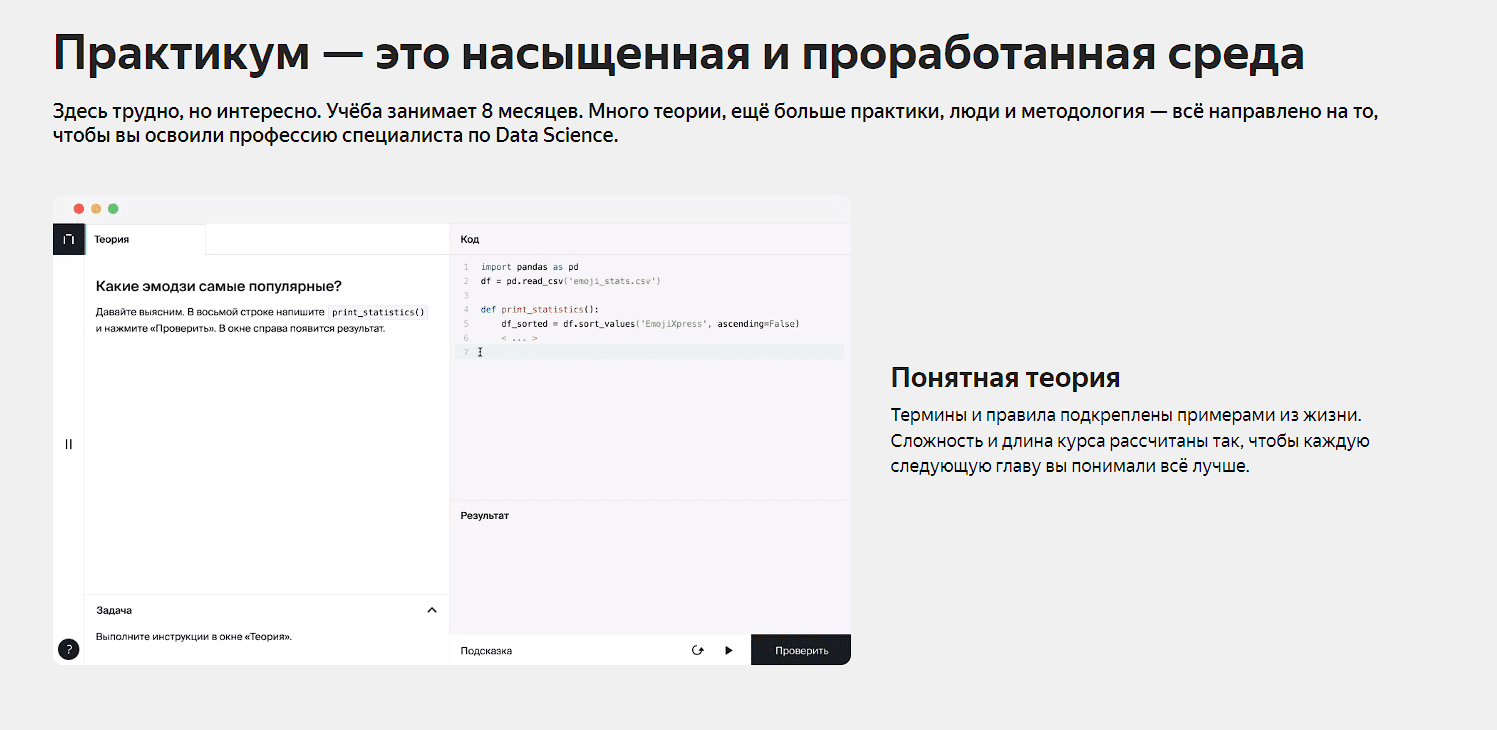
Task: Place cursor on empty code line 7
Action: 650,352
